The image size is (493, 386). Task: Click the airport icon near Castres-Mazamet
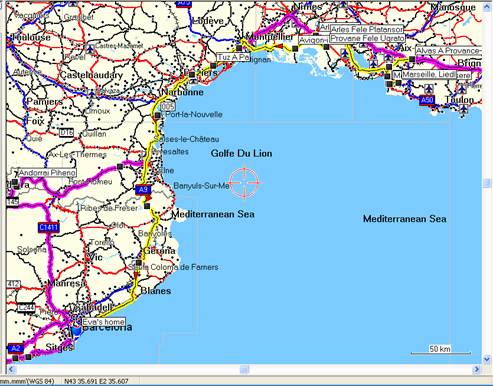[x=90, y=49]
